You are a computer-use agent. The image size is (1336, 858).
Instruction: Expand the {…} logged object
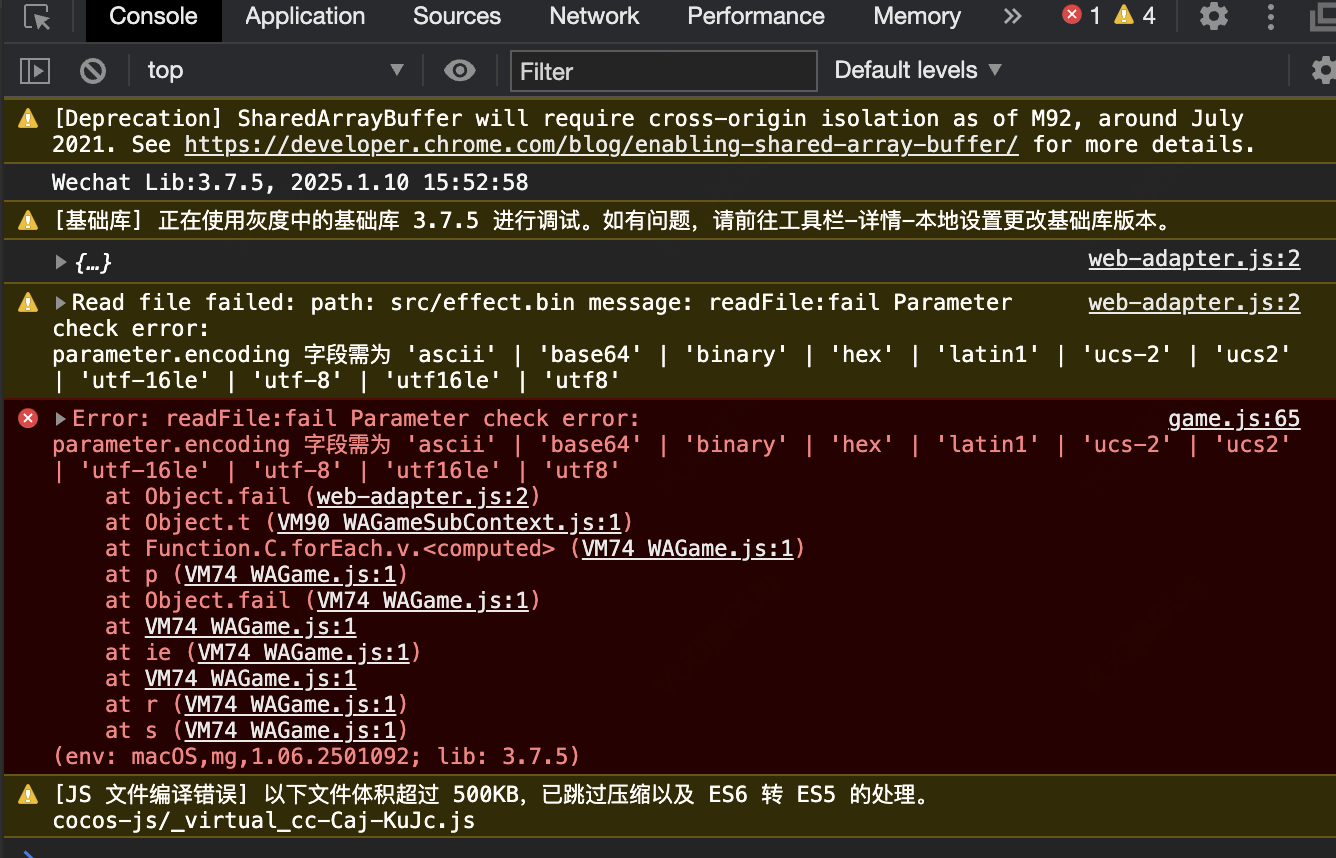62,262
